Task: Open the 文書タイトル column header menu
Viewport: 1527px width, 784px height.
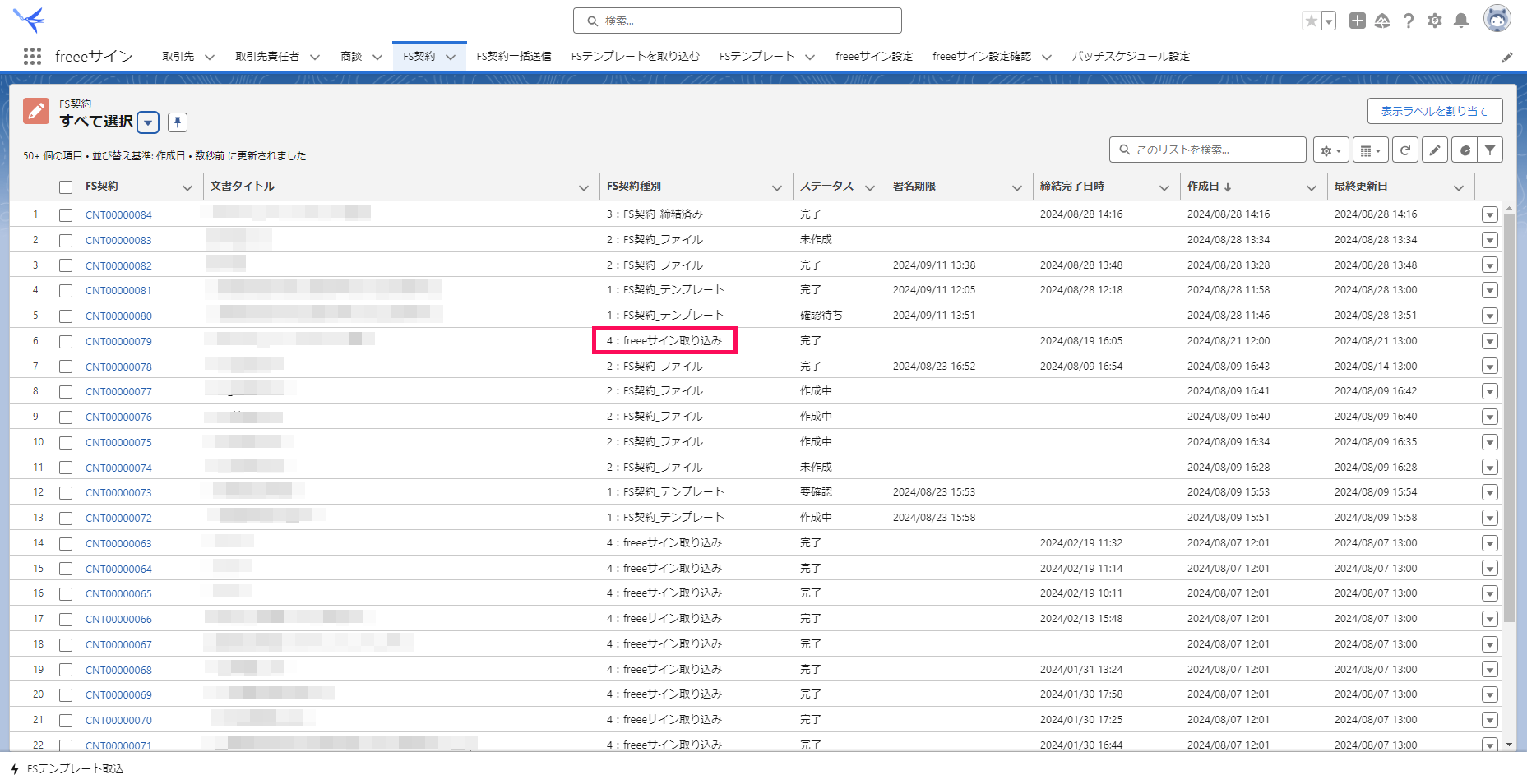Action: coord(583,188)
